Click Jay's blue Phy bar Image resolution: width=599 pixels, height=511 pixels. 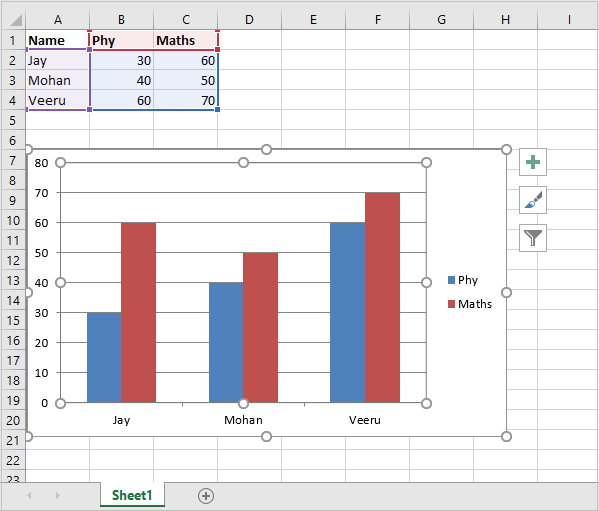[104, 357]
